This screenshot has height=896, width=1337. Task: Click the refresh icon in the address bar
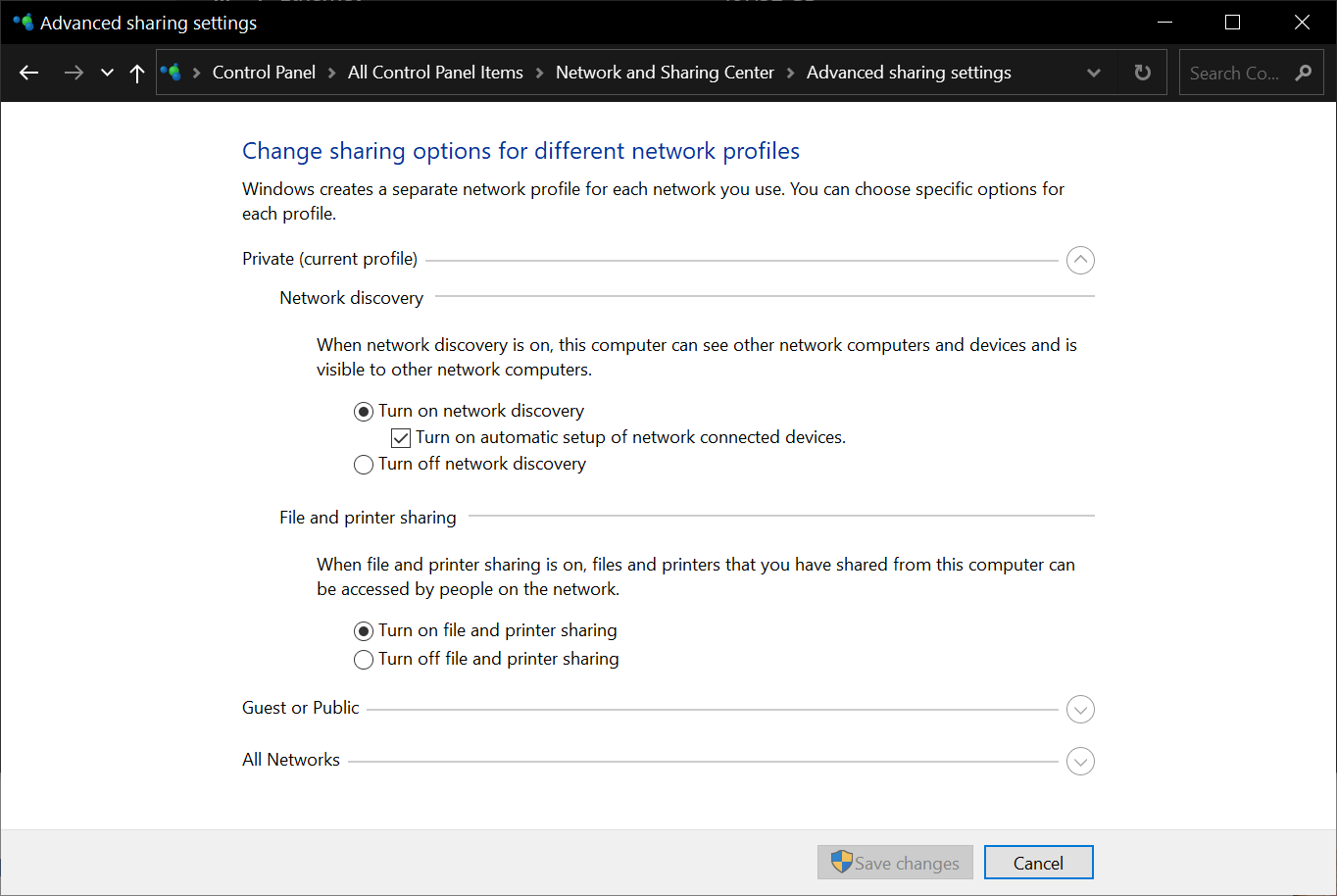(1142, 73)
